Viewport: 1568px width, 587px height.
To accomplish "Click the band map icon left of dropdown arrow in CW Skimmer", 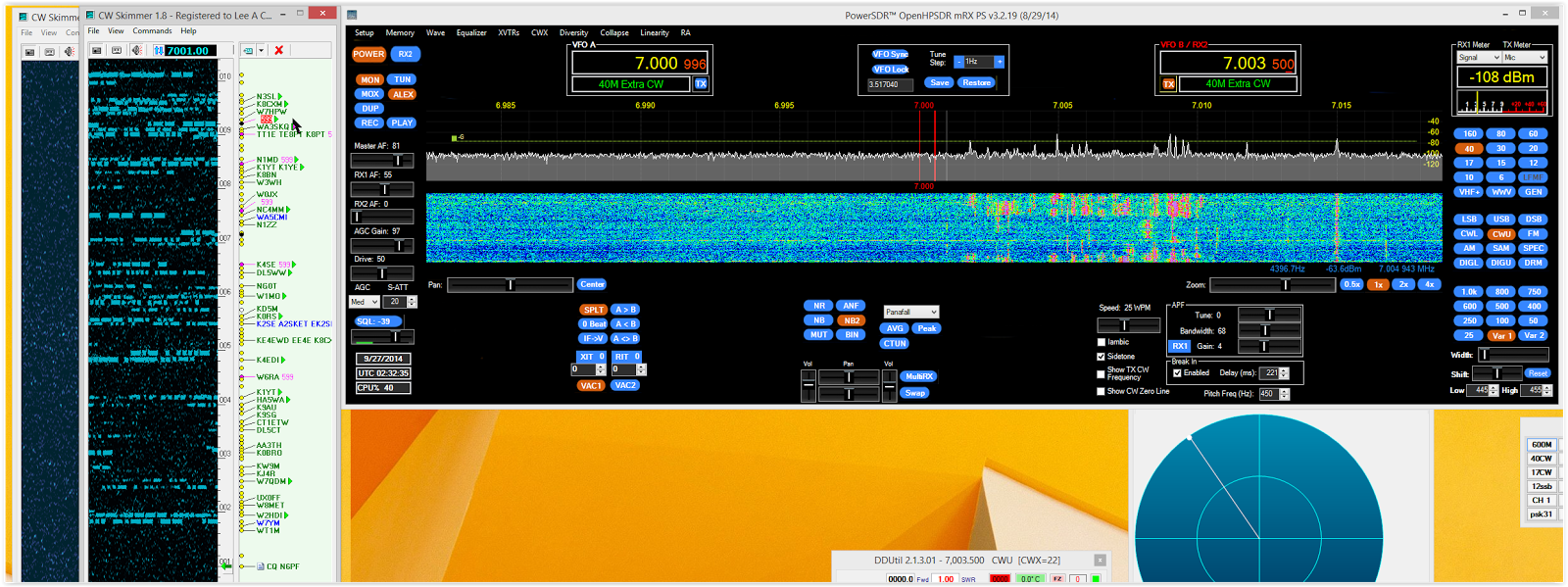I will 248,50.
